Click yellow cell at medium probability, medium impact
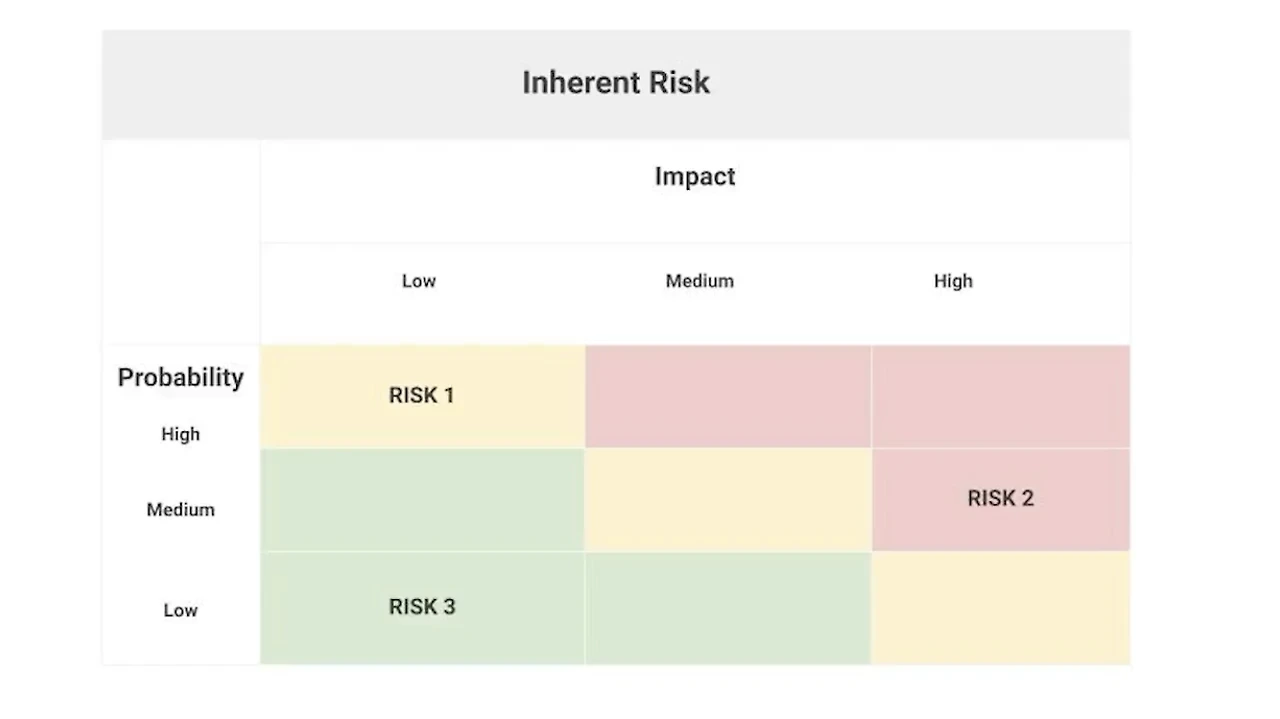 [728, 499]
